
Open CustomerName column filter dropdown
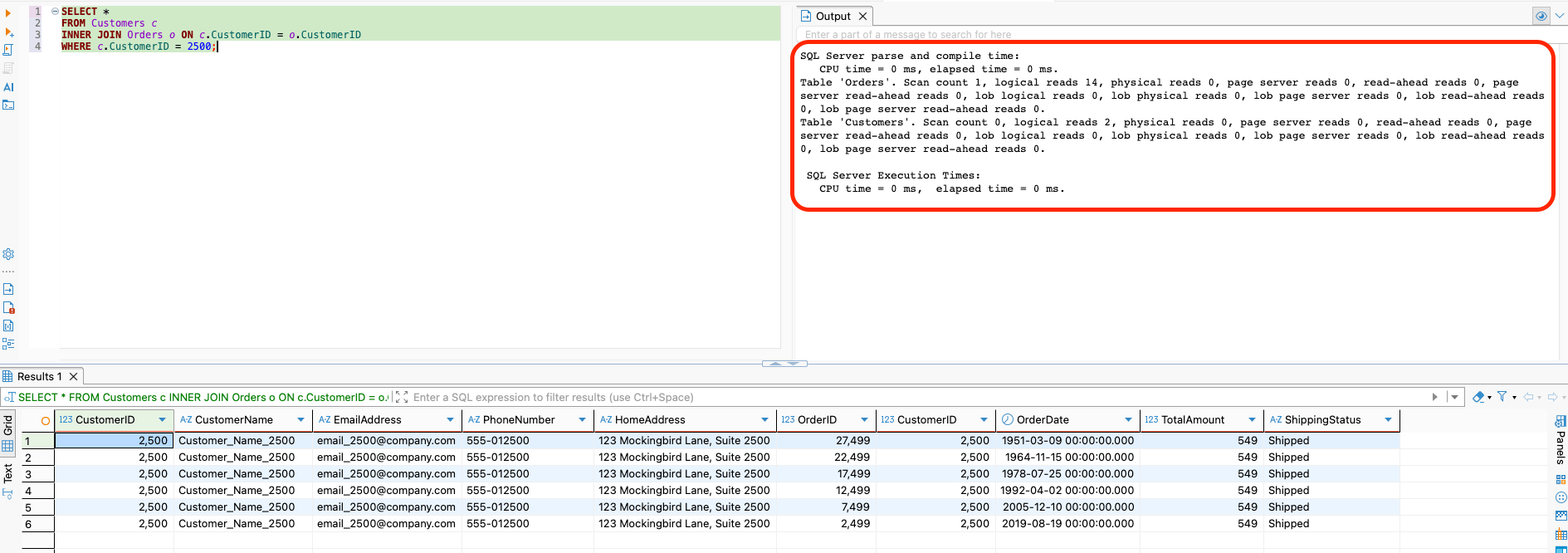pyautogui.click(x=300, y=420)
